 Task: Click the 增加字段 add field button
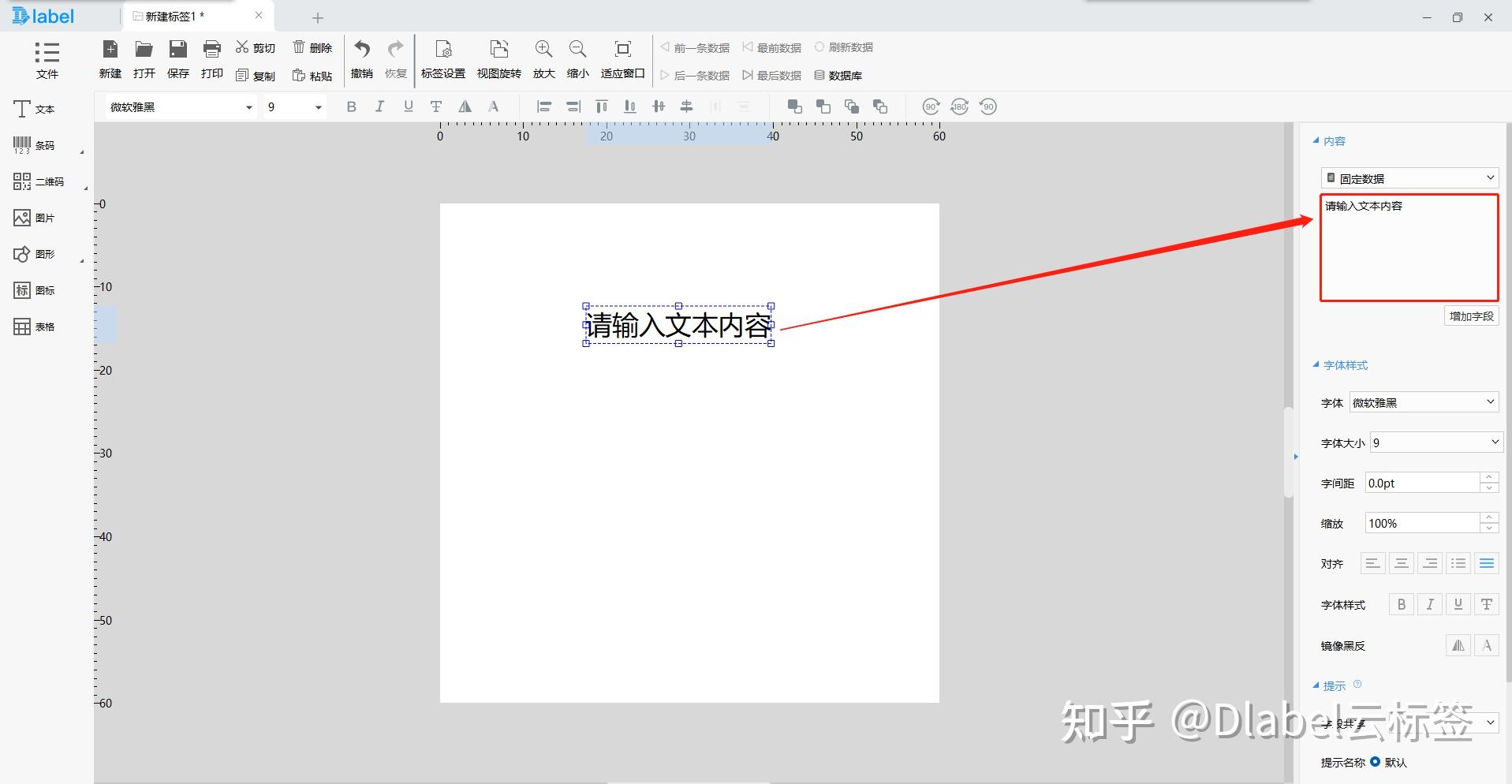point(1472,316)
